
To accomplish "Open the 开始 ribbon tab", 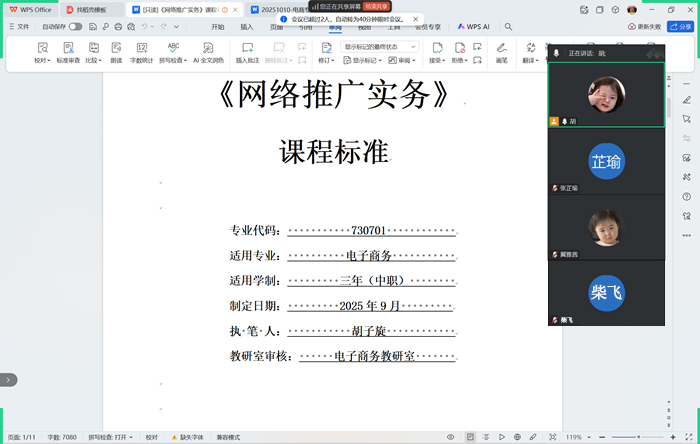I will tap(218, 27).
